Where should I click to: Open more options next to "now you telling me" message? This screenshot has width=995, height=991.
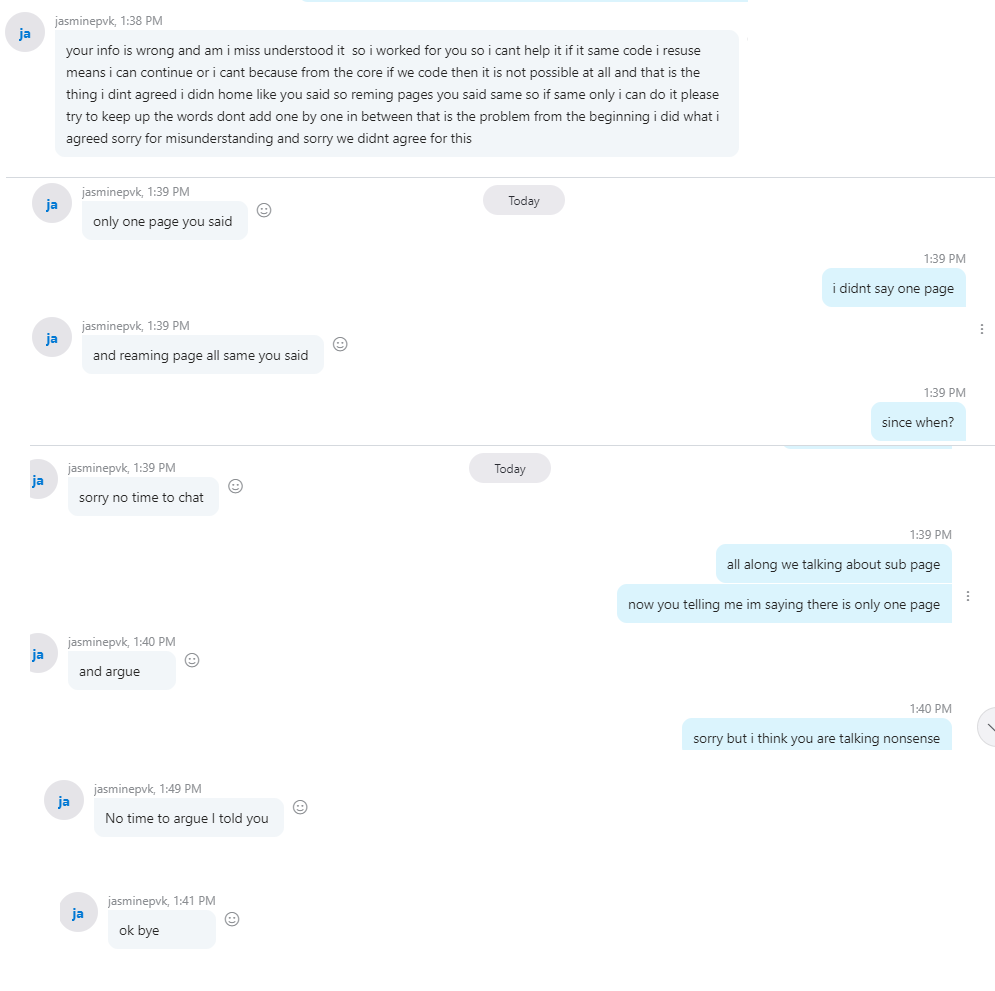click(x=968, y=596)
